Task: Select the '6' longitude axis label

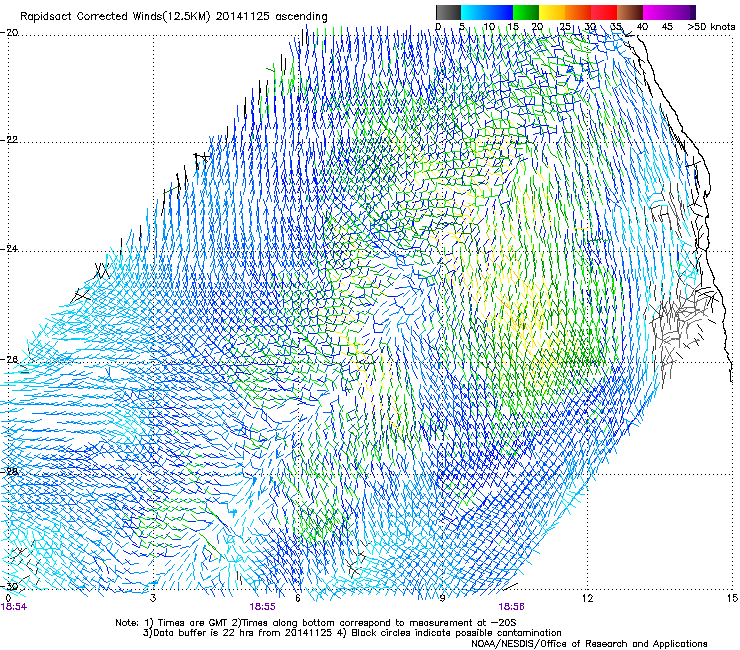Action: pos(298,598)
